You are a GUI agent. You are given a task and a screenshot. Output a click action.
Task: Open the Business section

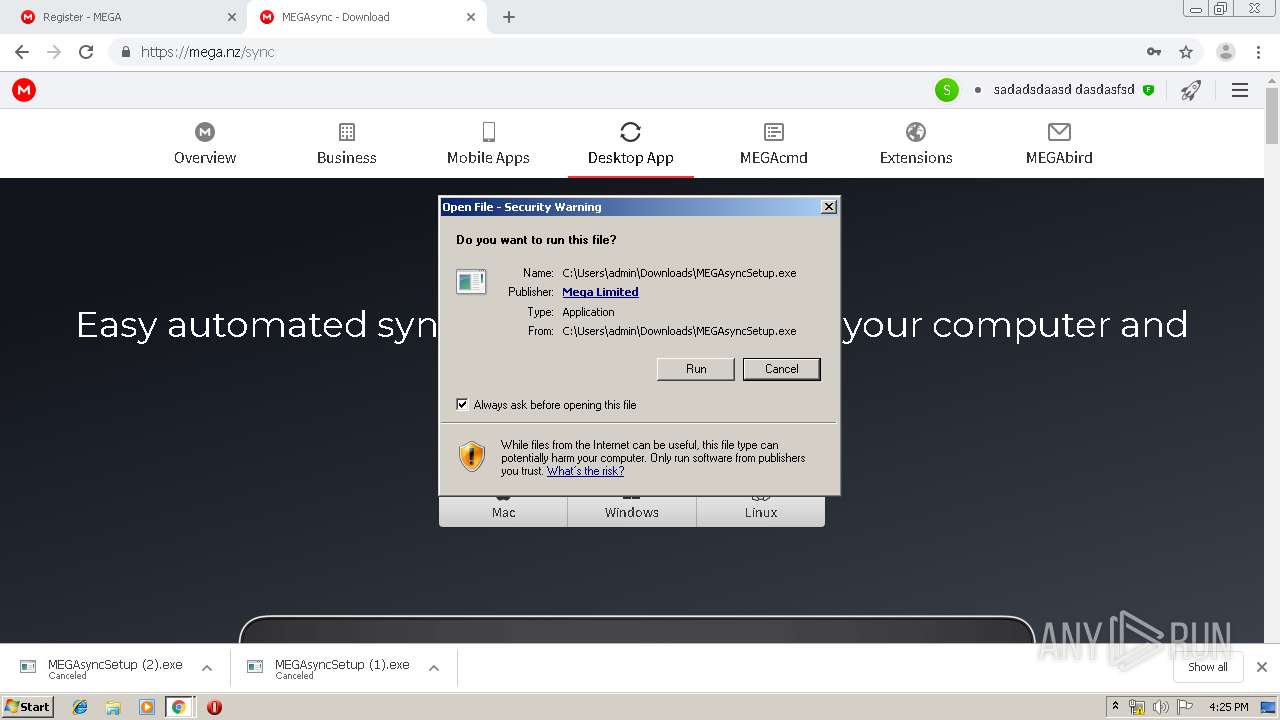[347, 143]
